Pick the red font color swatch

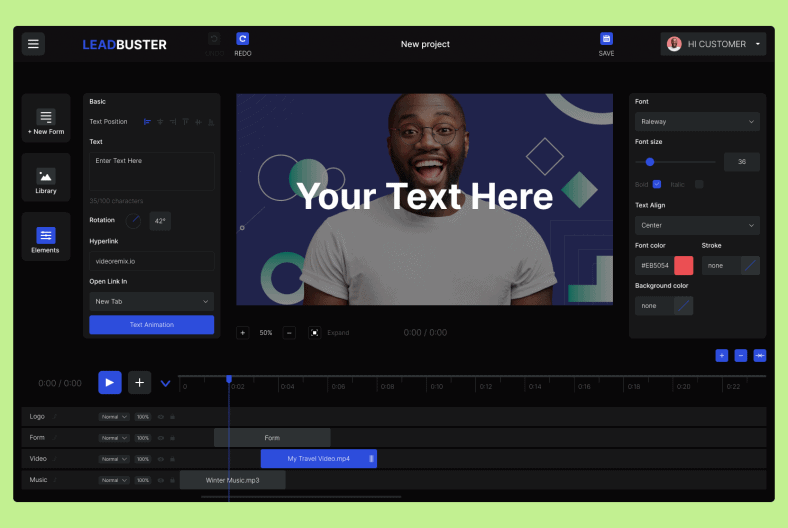684,266
